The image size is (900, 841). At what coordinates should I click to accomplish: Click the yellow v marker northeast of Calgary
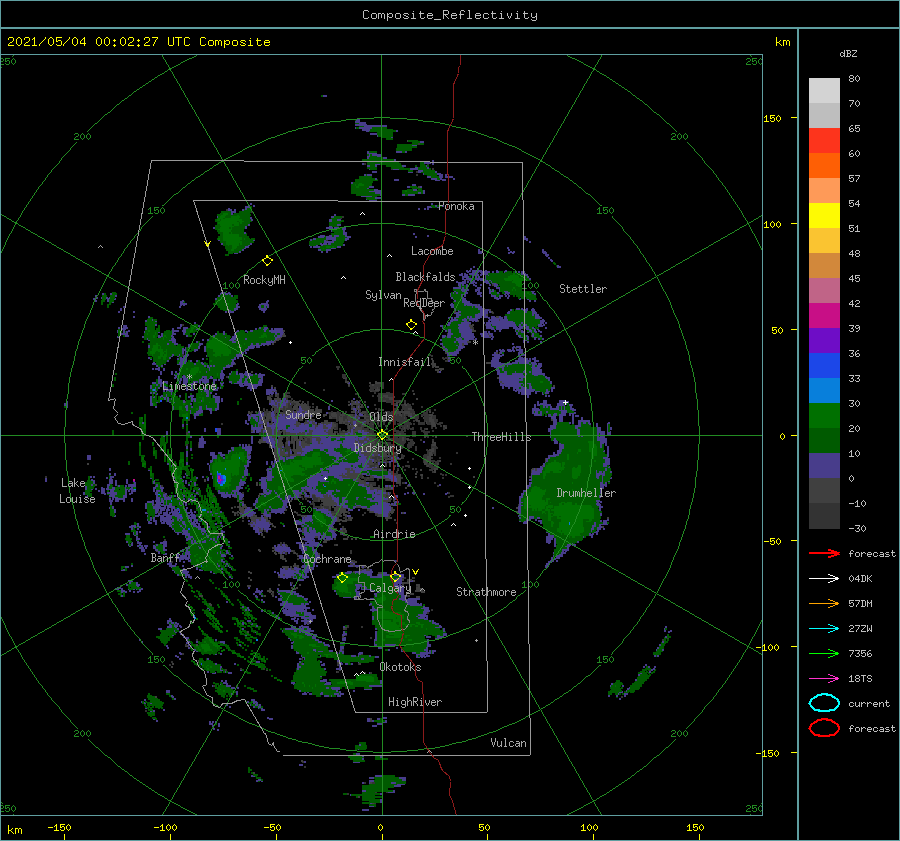[415, 572]
